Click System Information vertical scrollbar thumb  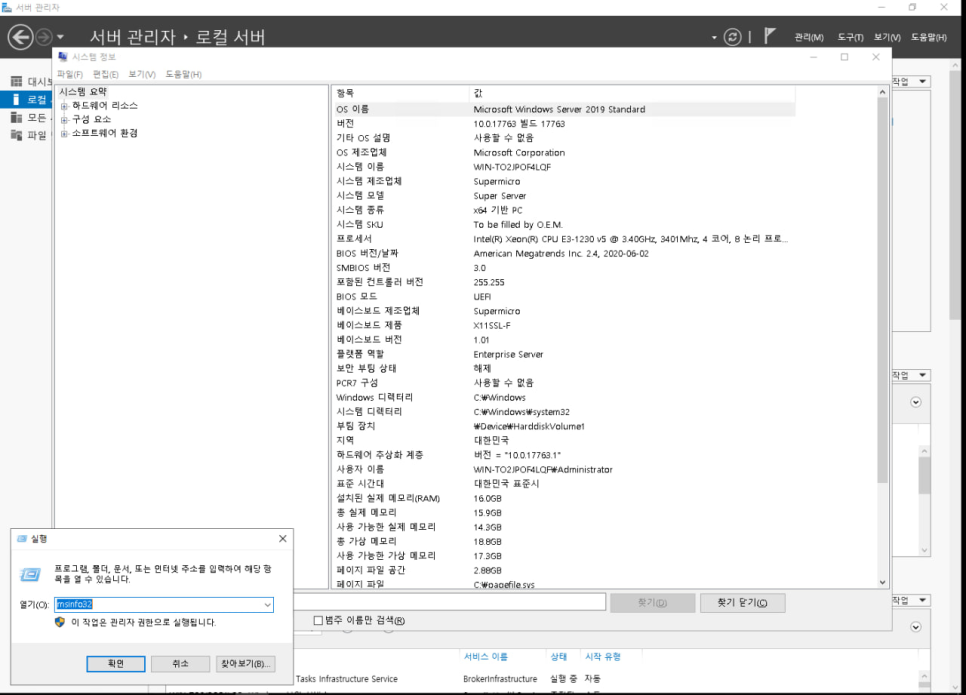[x=882, y=290]
